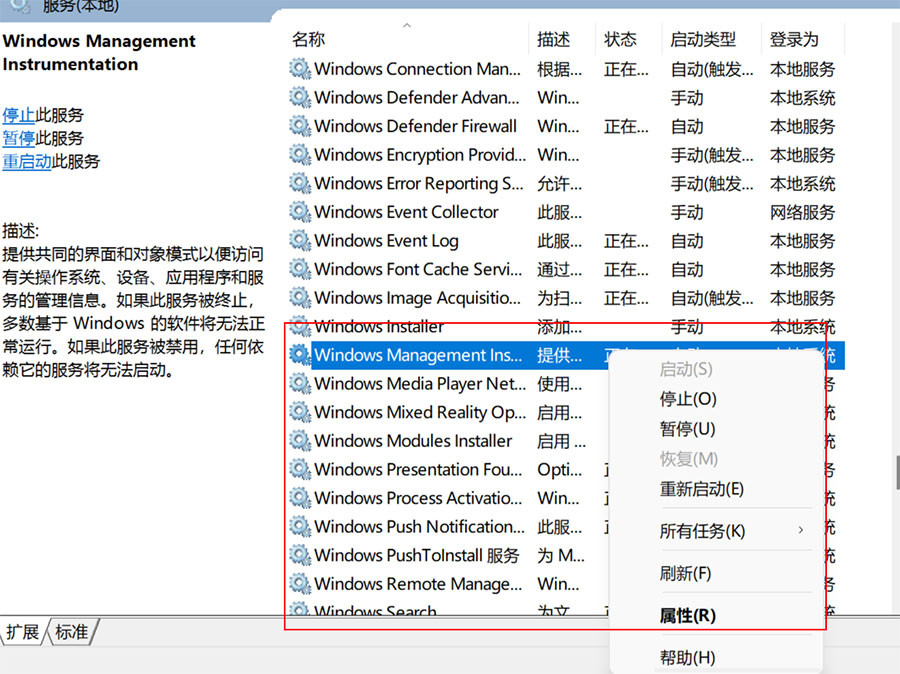Screen dimensions: 900x674
Task: Expand the 所有任务(K) submenu arrow
Action: tap(801, 530)
